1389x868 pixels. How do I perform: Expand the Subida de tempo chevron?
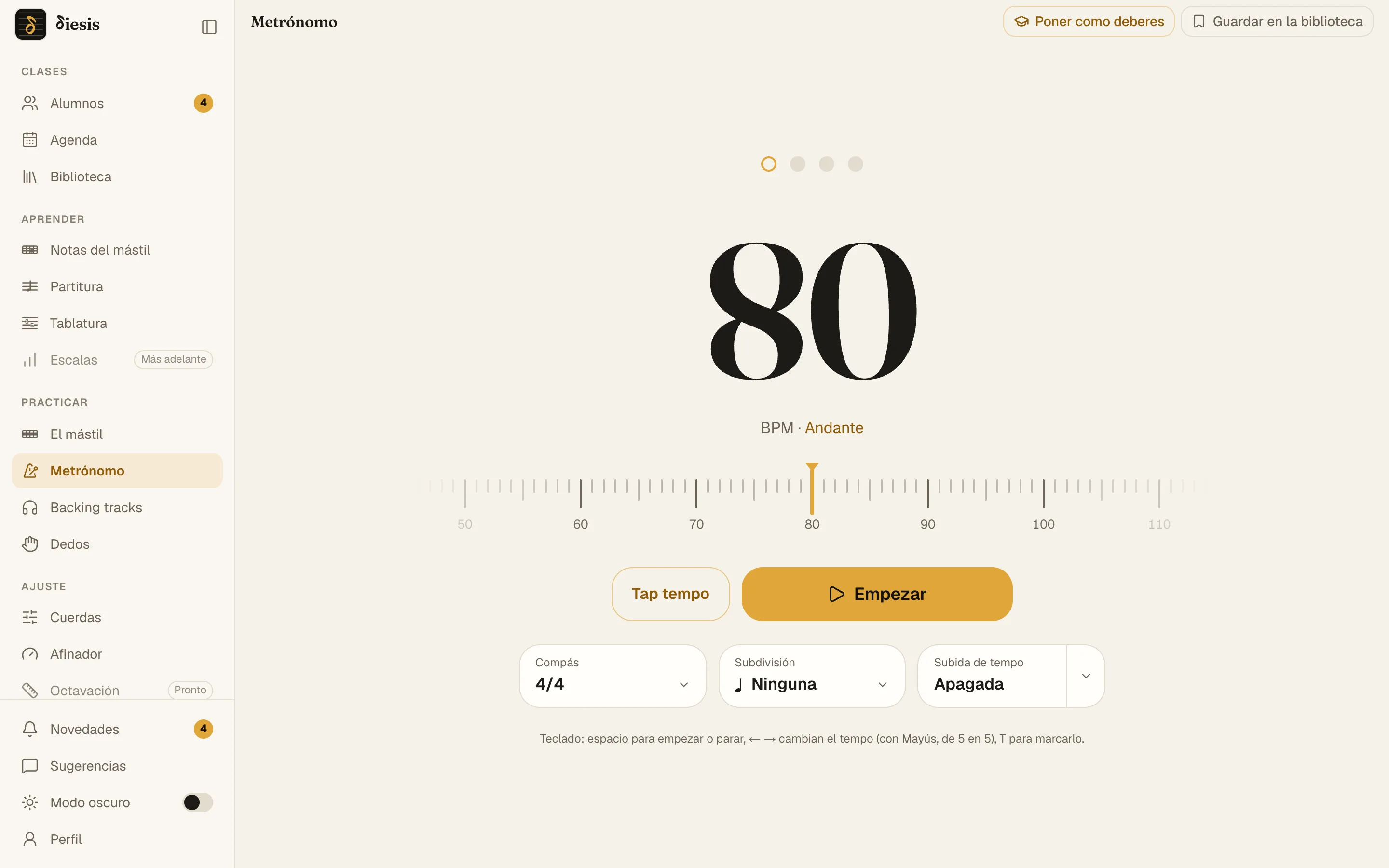[x=1085, y=676]
